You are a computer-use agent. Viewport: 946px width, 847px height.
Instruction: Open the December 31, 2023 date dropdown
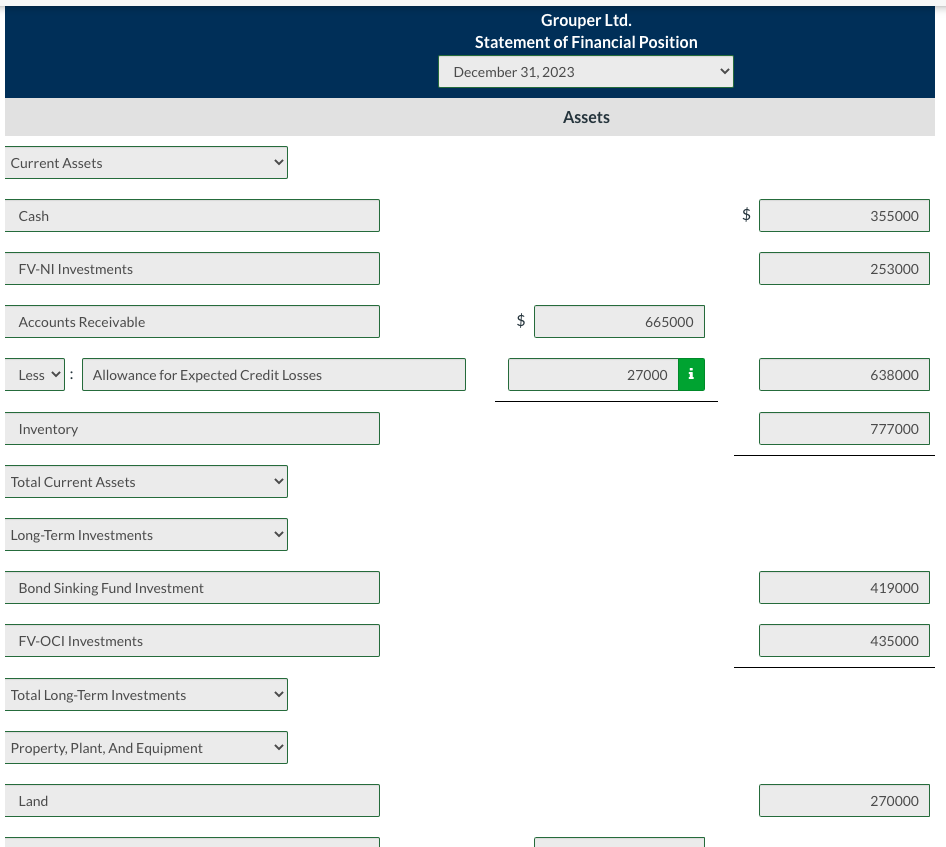point(586,72)
